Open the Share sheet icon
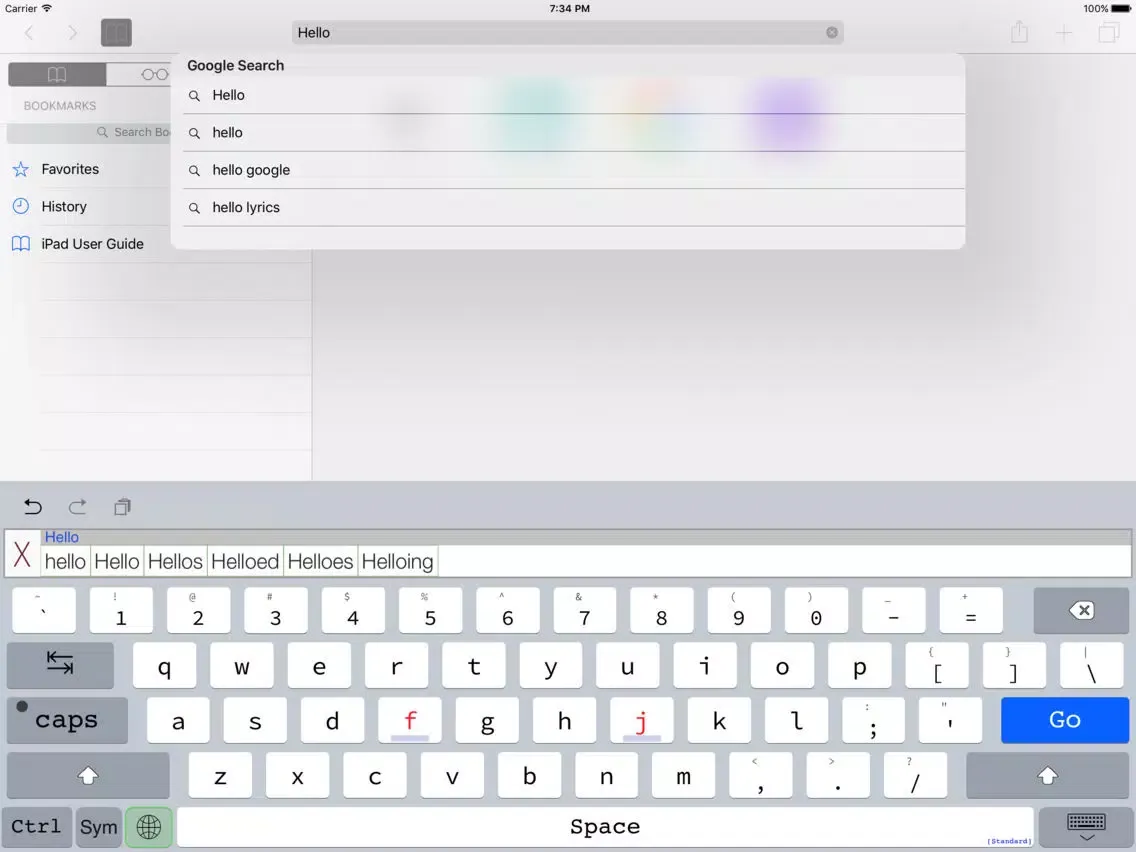 tap(1019, 33)
